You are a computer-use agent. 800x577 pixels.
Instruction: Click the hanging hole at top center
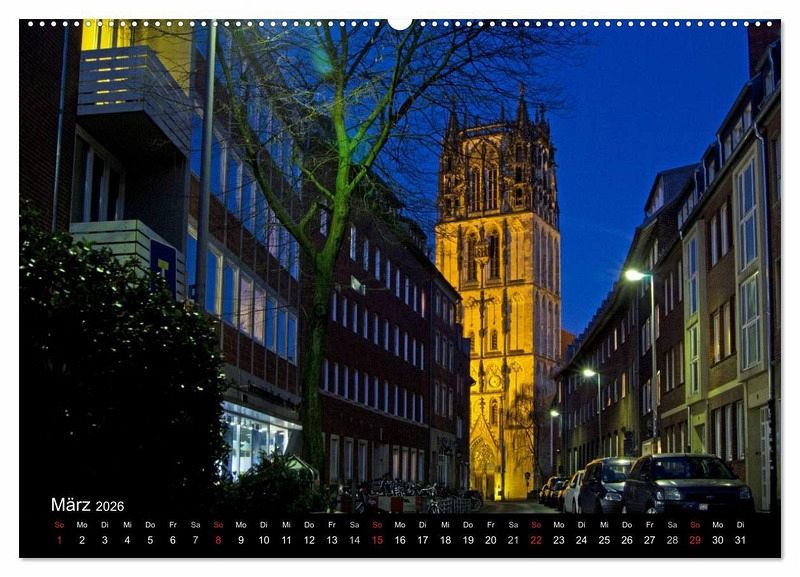(x=400, y=22)
